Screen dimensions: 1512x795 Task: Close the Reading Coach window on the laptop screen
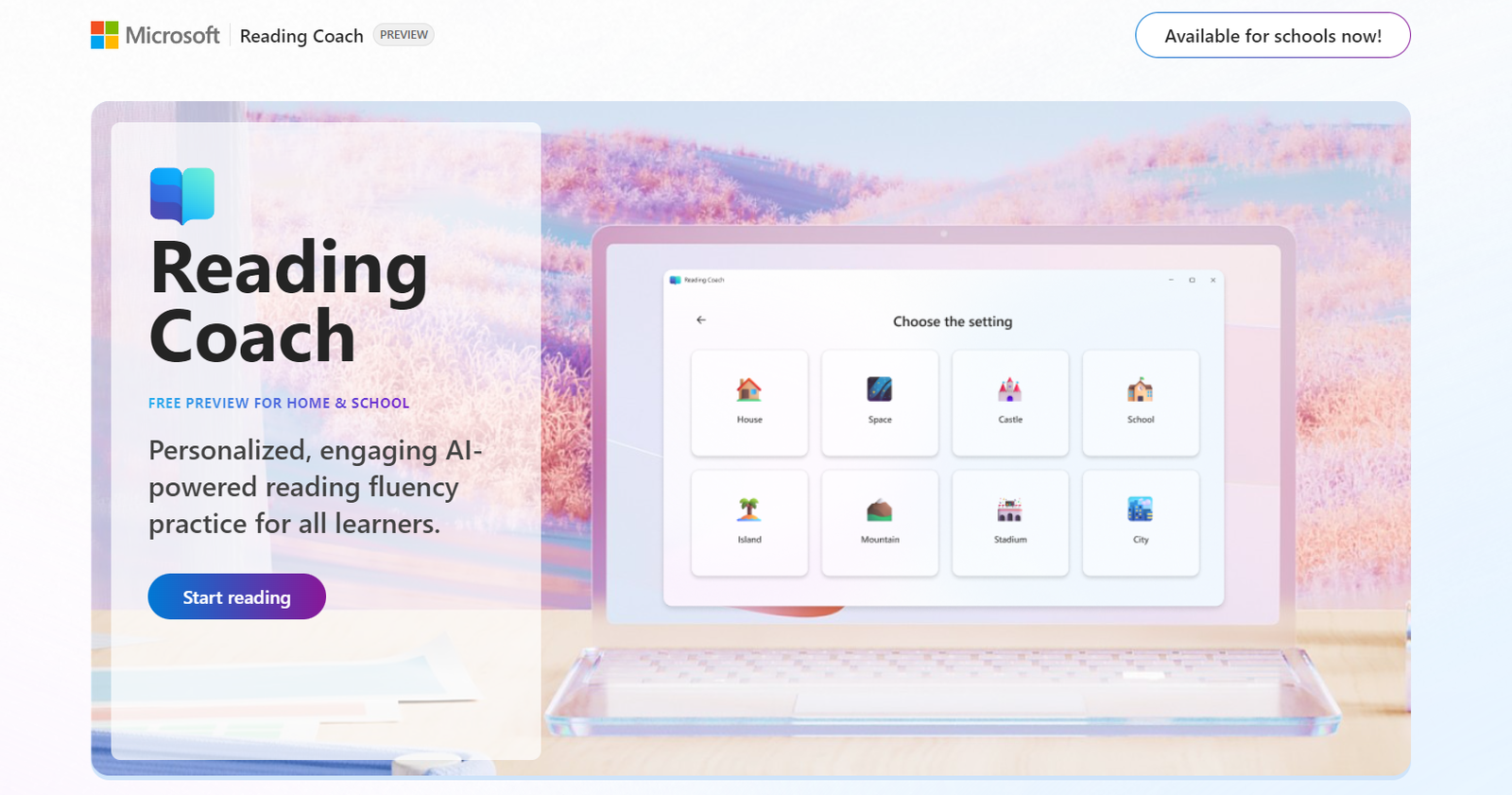[1212, 280]
